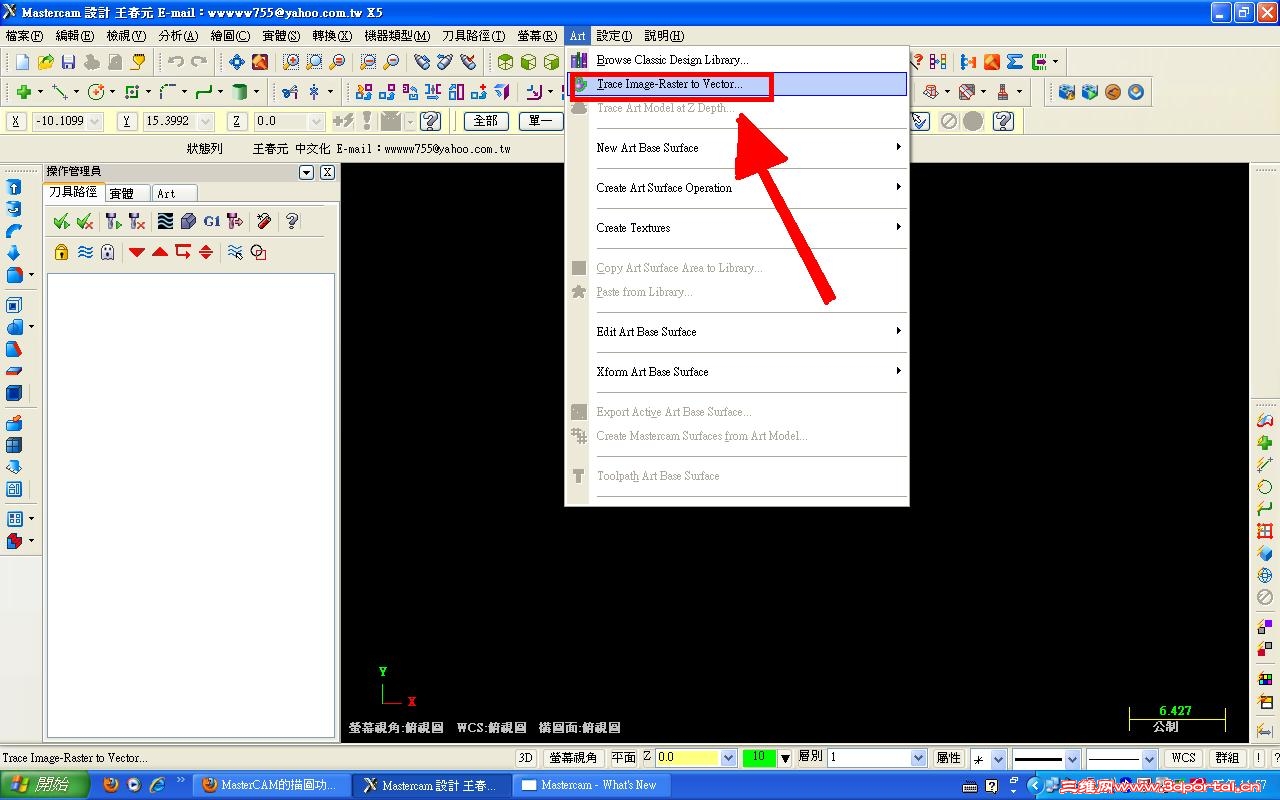Screen dimensions: 1280x800
Task: Open the Xform Art Base Surface submenu
Action: (x=738, y=372)
